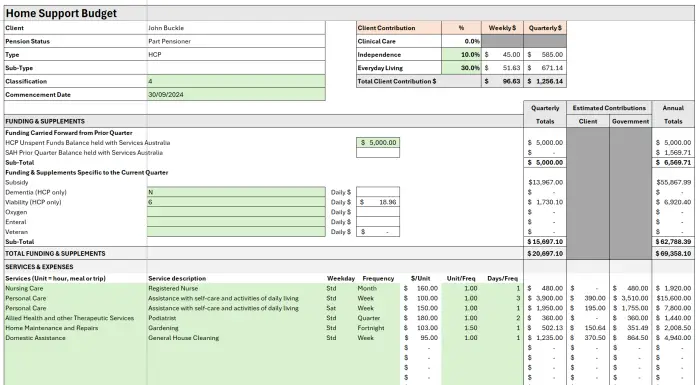Select the Saturday Personal Care rate 150.00
696x385 pixels.
click(x=421, y=308)
